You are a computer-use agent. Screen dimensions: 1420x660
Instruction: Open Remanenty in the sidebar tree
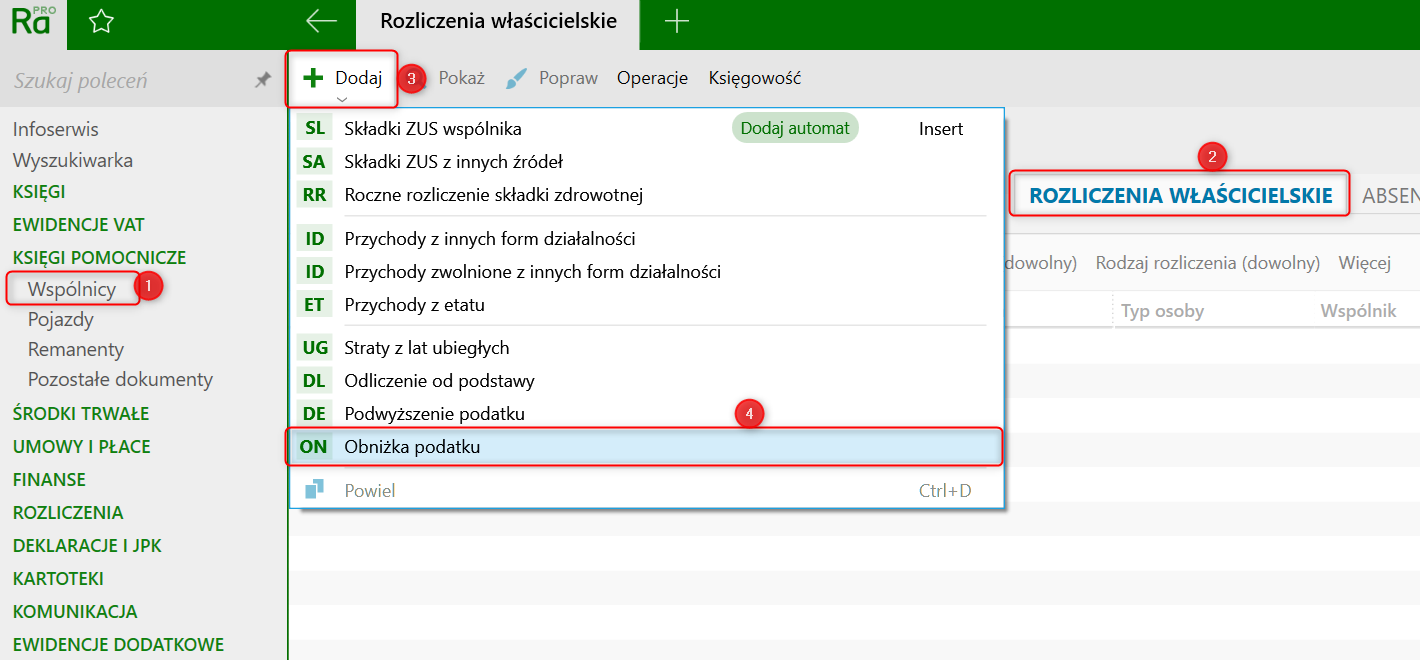tap(76, 349)
